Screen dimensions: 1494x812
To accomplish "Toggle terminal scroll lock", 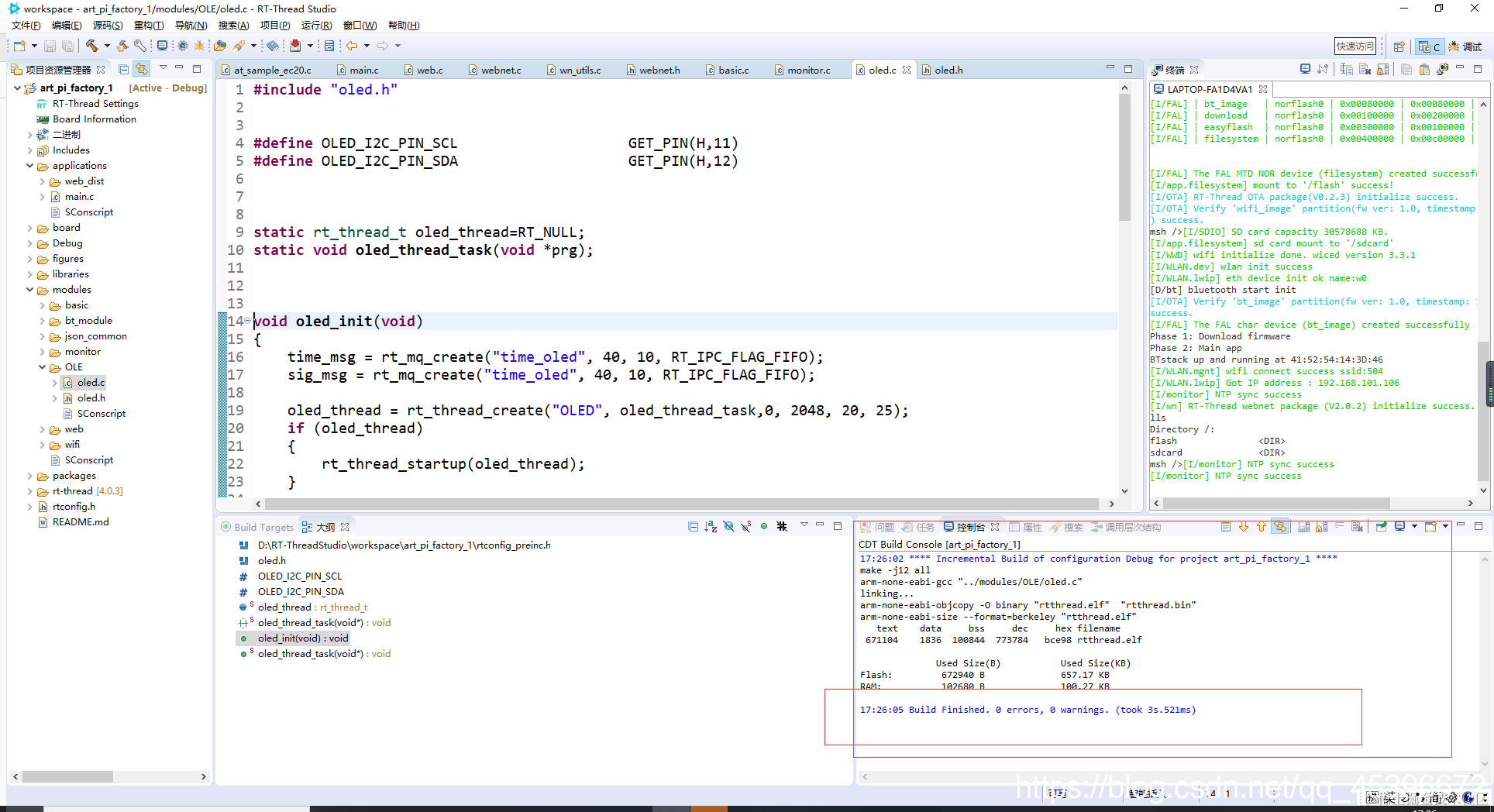I will (1382, 69).
